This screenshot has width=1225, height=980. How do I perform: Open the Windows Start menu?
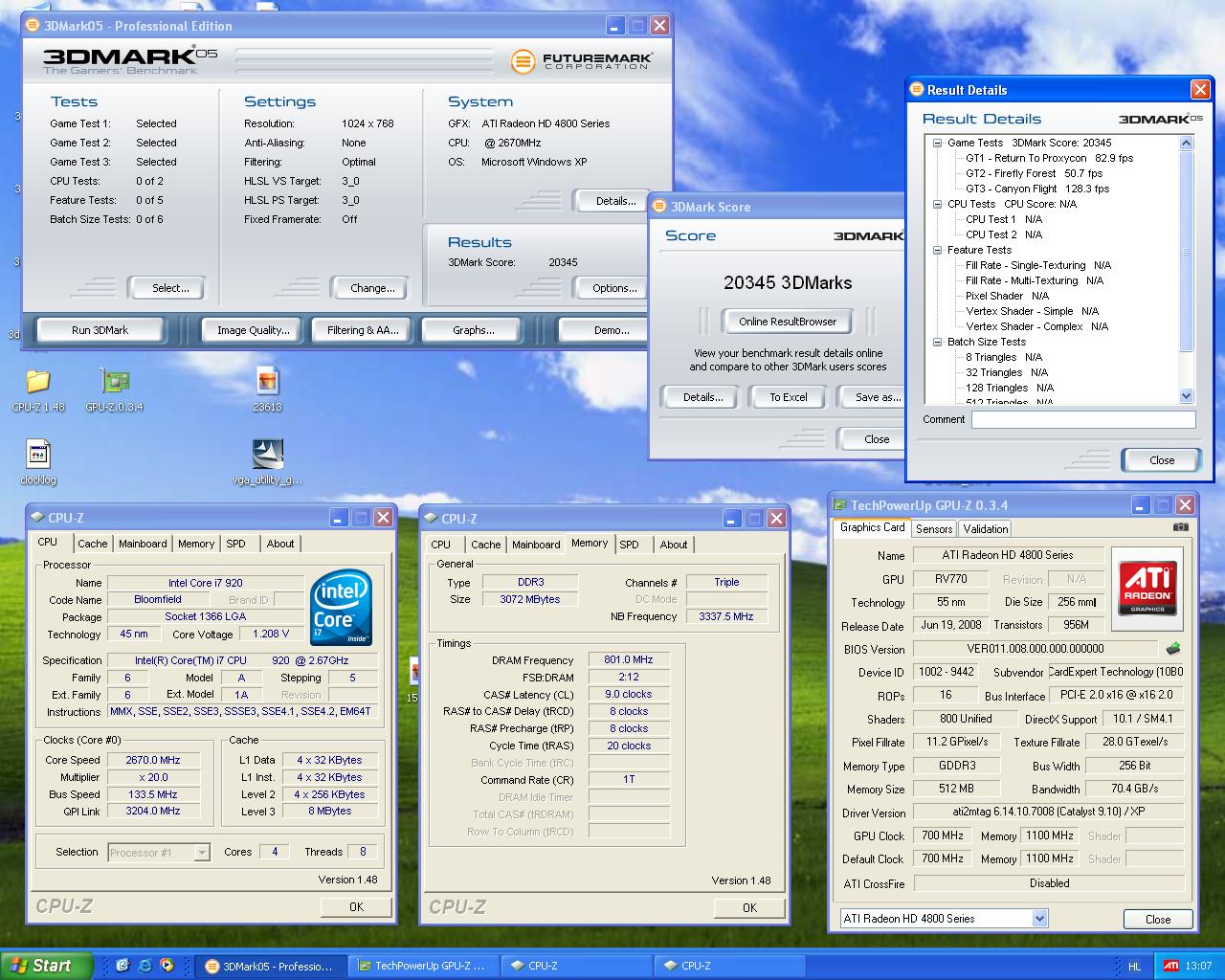[47, 966]
